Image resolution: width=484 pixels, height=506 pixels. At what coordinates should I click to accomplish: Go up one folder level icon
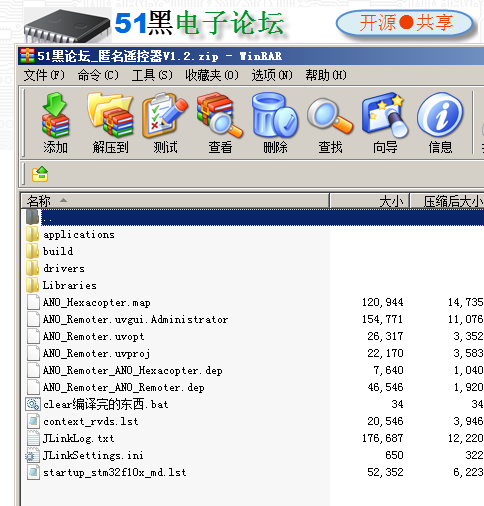40,174
